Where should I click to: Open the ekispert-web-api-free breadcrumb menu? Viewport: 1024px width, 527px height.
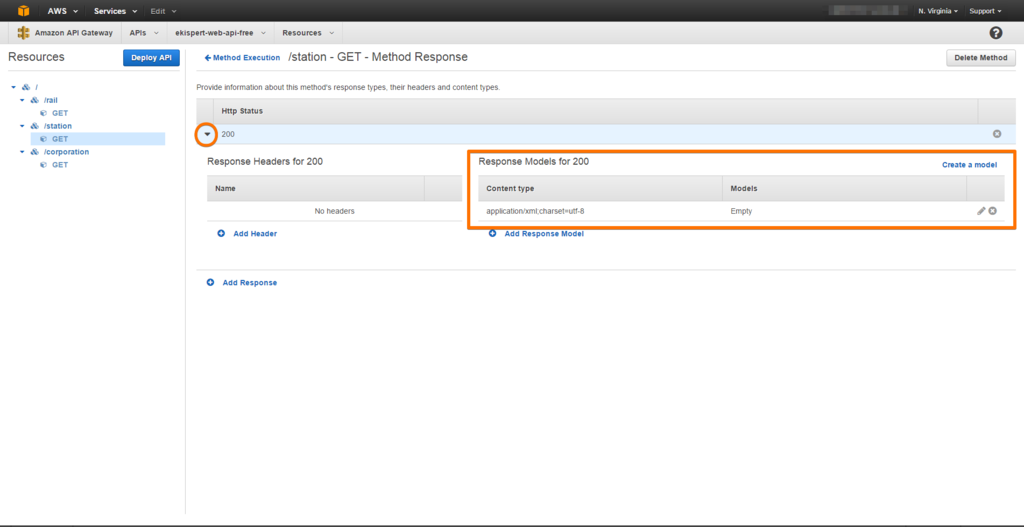(x=221, y=33)
